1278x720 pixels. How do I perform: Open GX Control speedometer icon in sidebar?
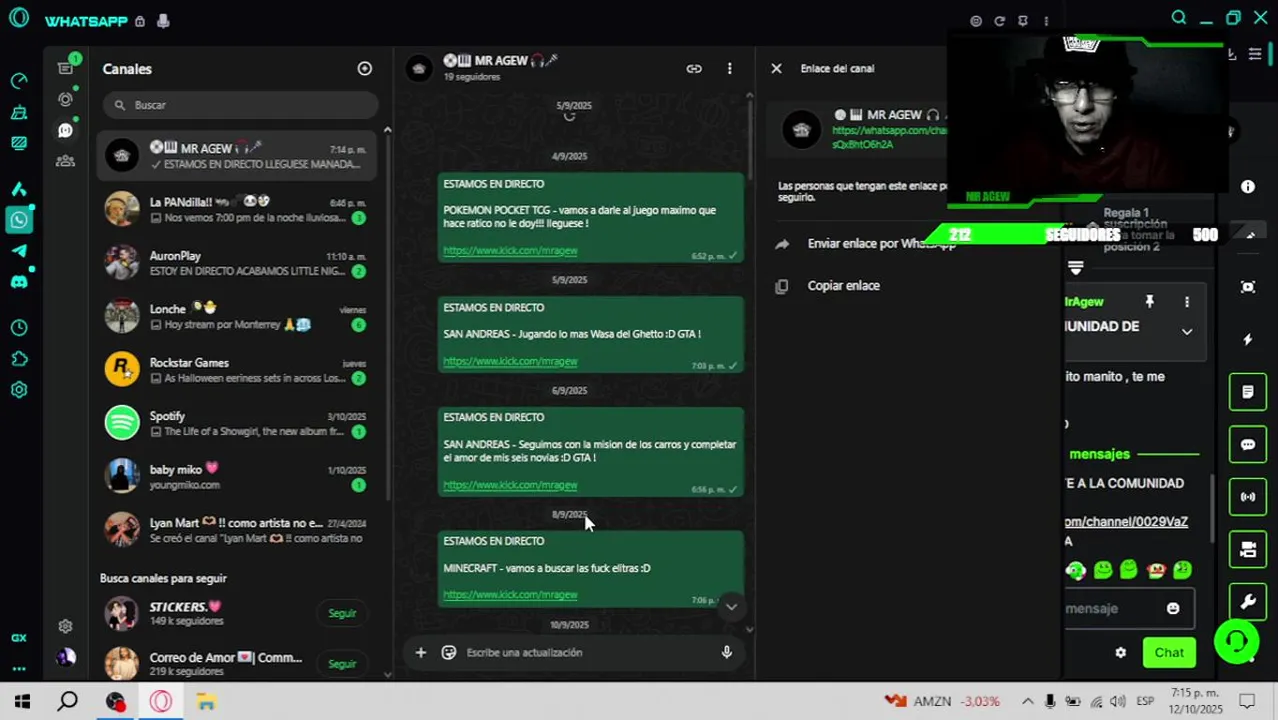tap(19, 81)
